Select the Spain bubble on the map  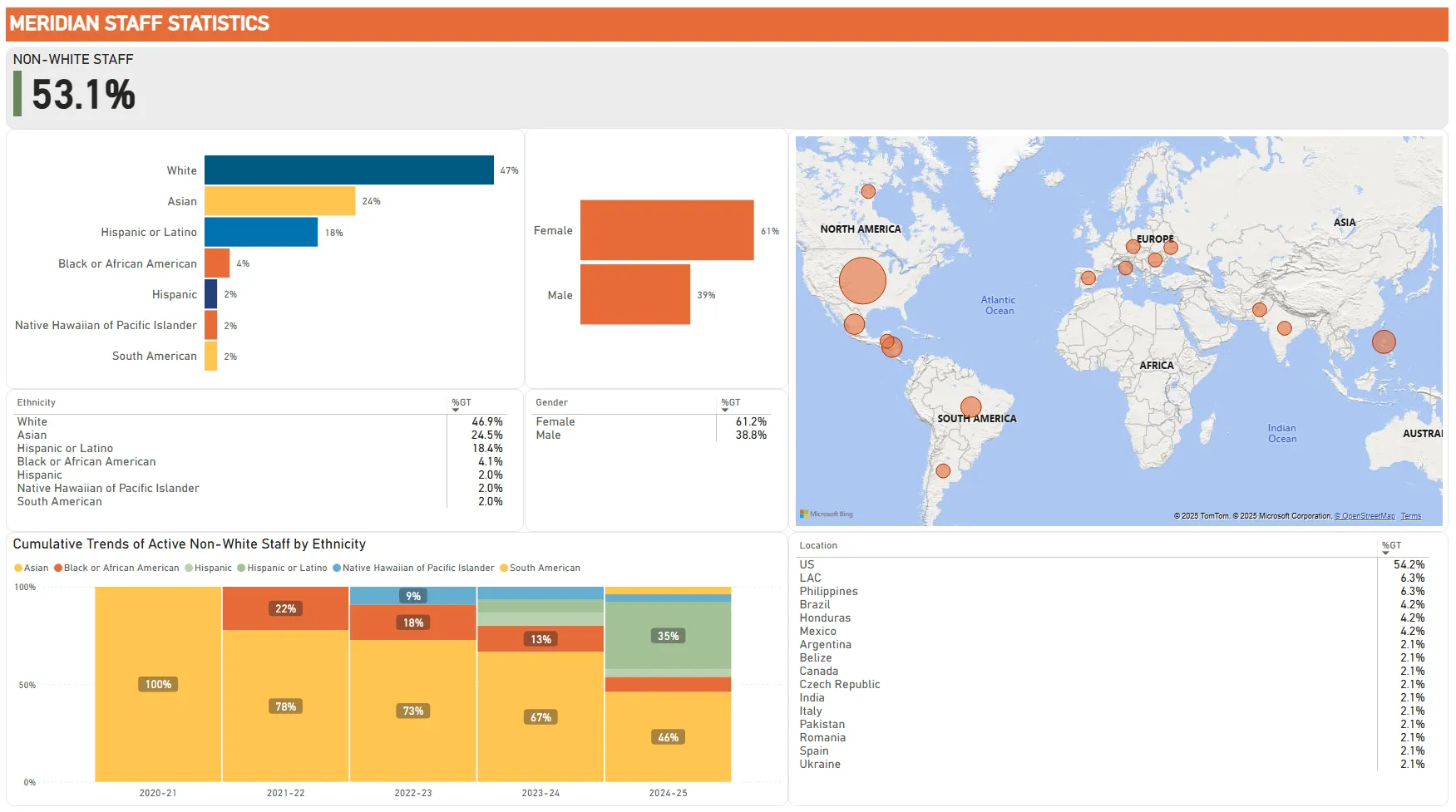tap(1088, 278)
